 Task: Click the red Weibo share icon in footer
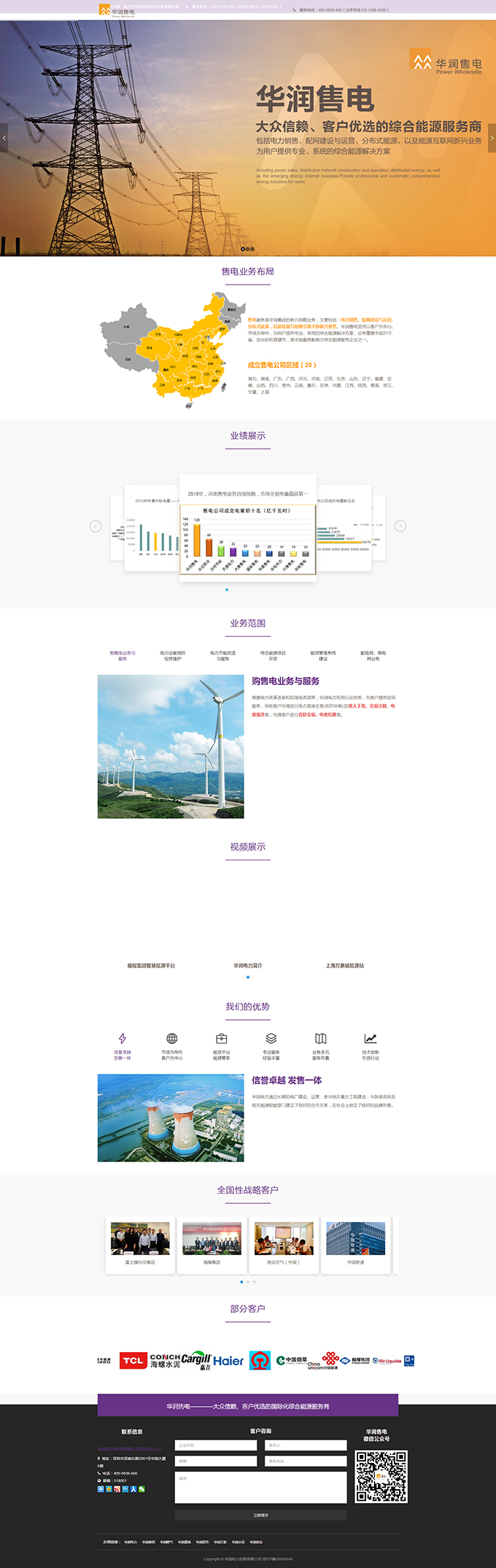tap(117, 1489)
